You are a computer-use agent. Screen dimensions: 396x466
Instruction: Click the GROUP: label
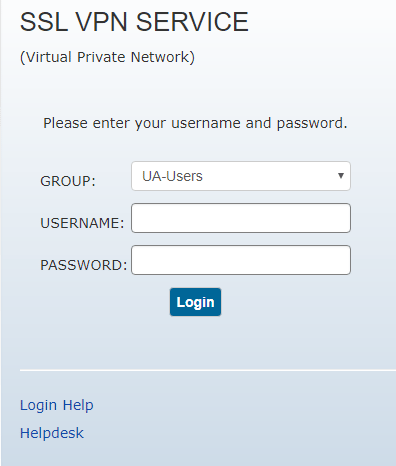tap(68, 181)
